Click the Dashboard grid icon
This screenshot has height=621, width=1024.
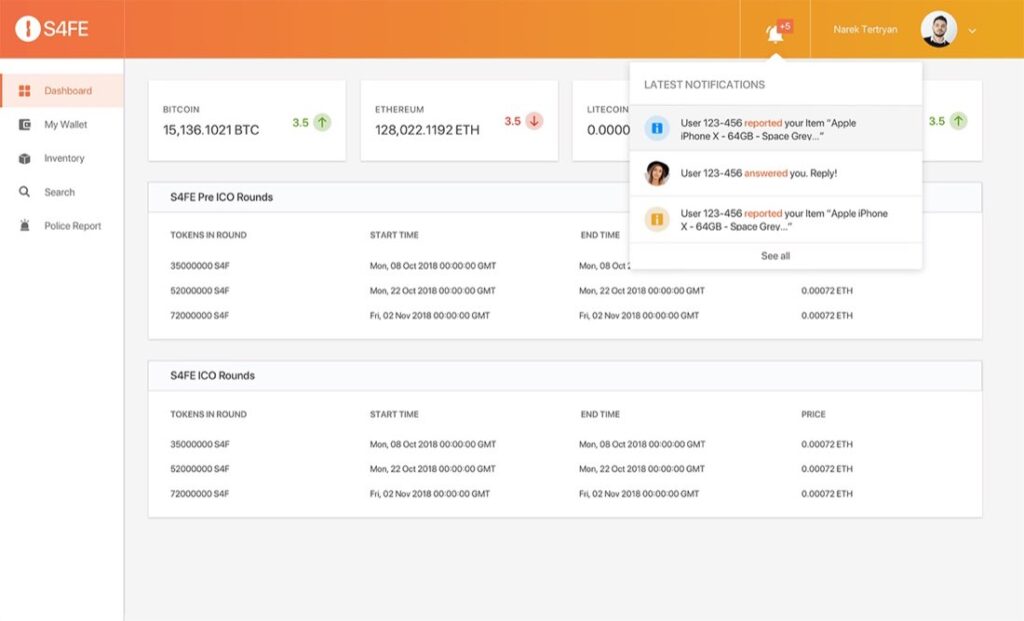coord(25,91)
